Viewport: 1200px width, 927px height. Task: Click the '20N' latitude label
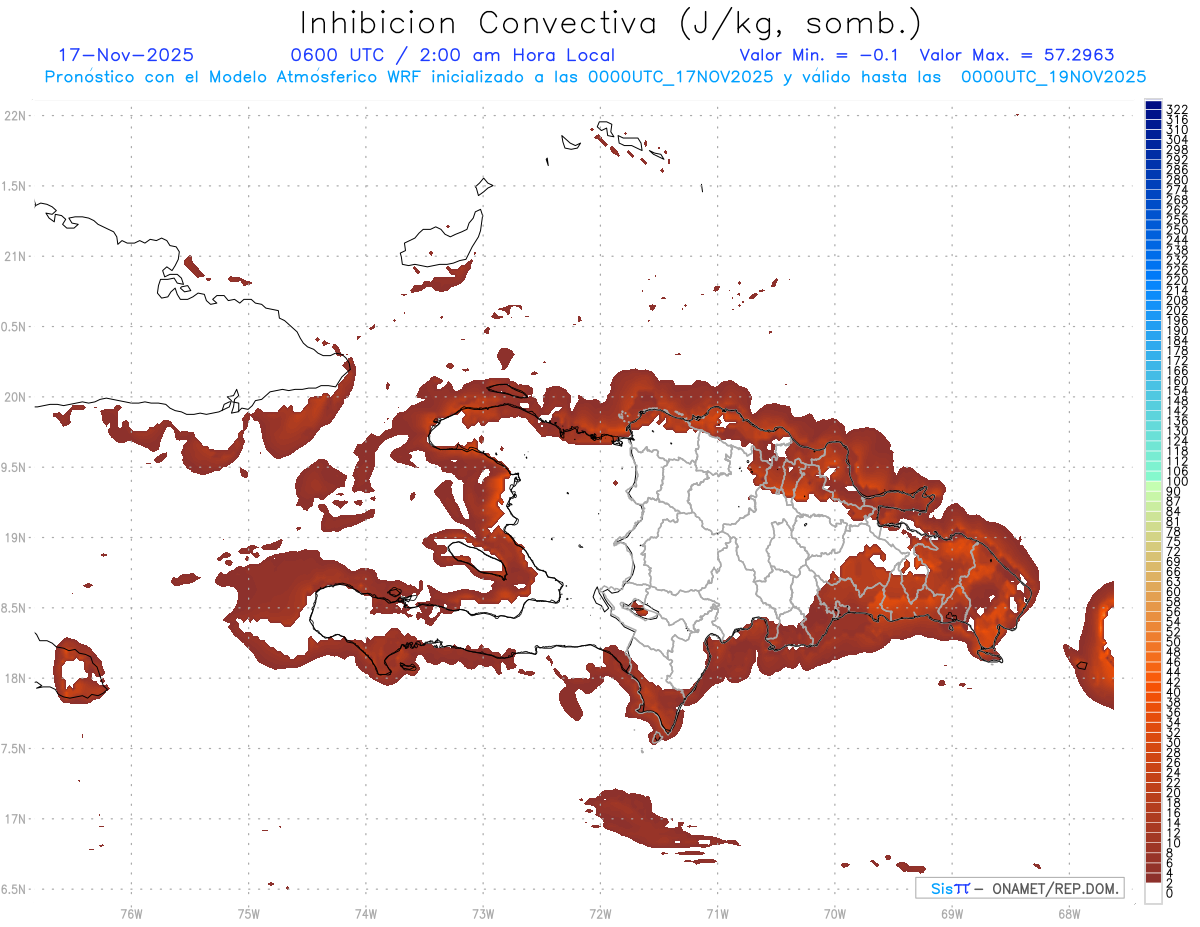(14, 397)
